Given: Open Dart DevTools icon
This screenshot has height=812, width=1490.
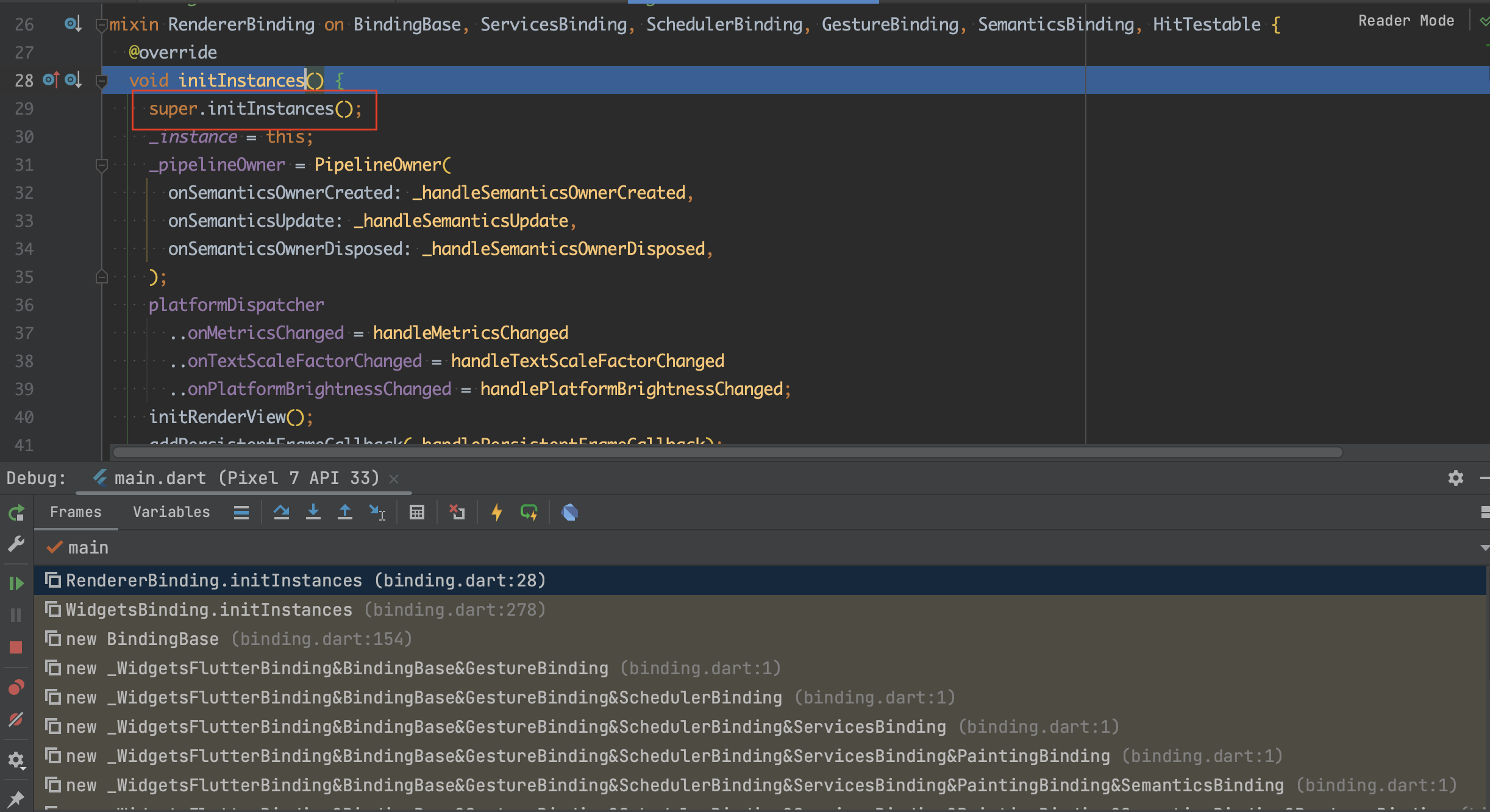Looking at the screenshot, I should pyautogui.click(x=569, y=513).
